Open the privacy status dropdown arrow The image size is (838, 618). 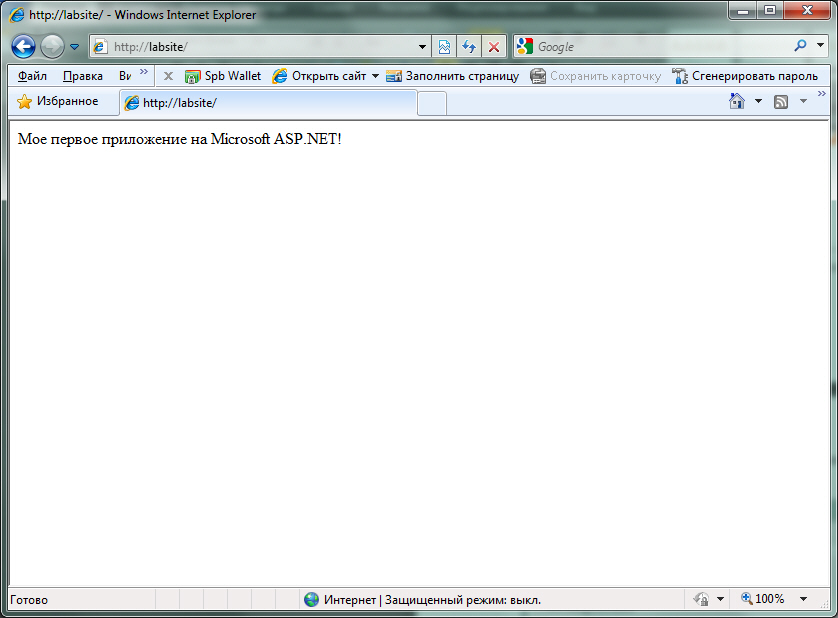click(720, 599)
